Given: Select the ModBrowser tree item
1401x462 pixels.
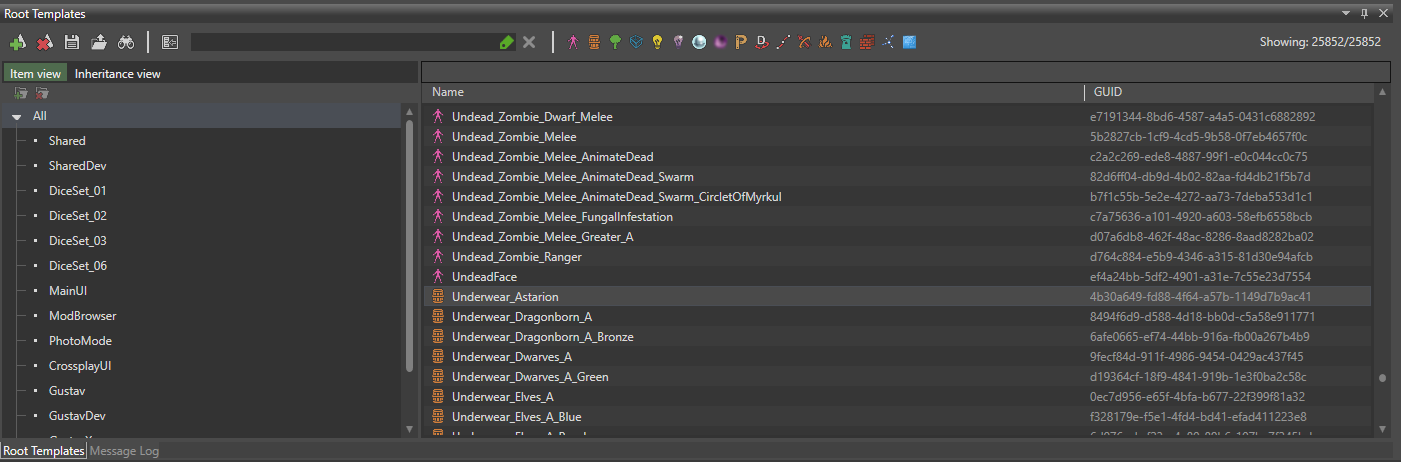Looking at the screenshot, I should tap(82, 316).
